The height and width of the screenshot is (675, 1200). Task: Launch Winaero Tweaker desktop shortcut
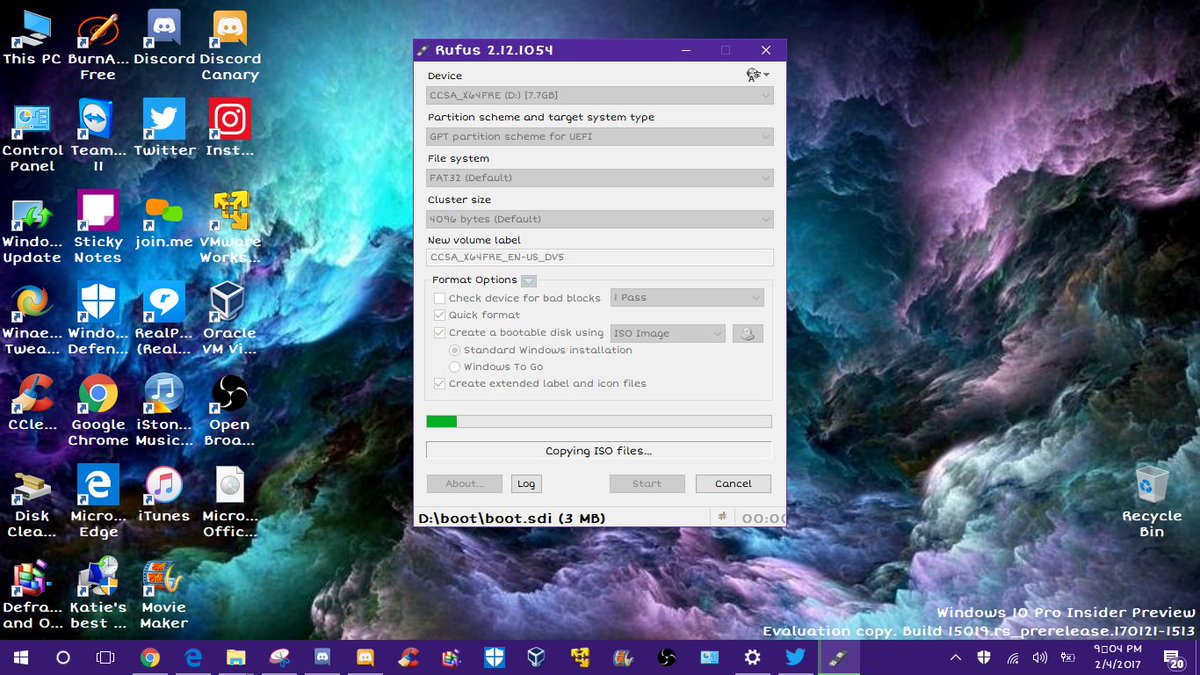[32, 320]
